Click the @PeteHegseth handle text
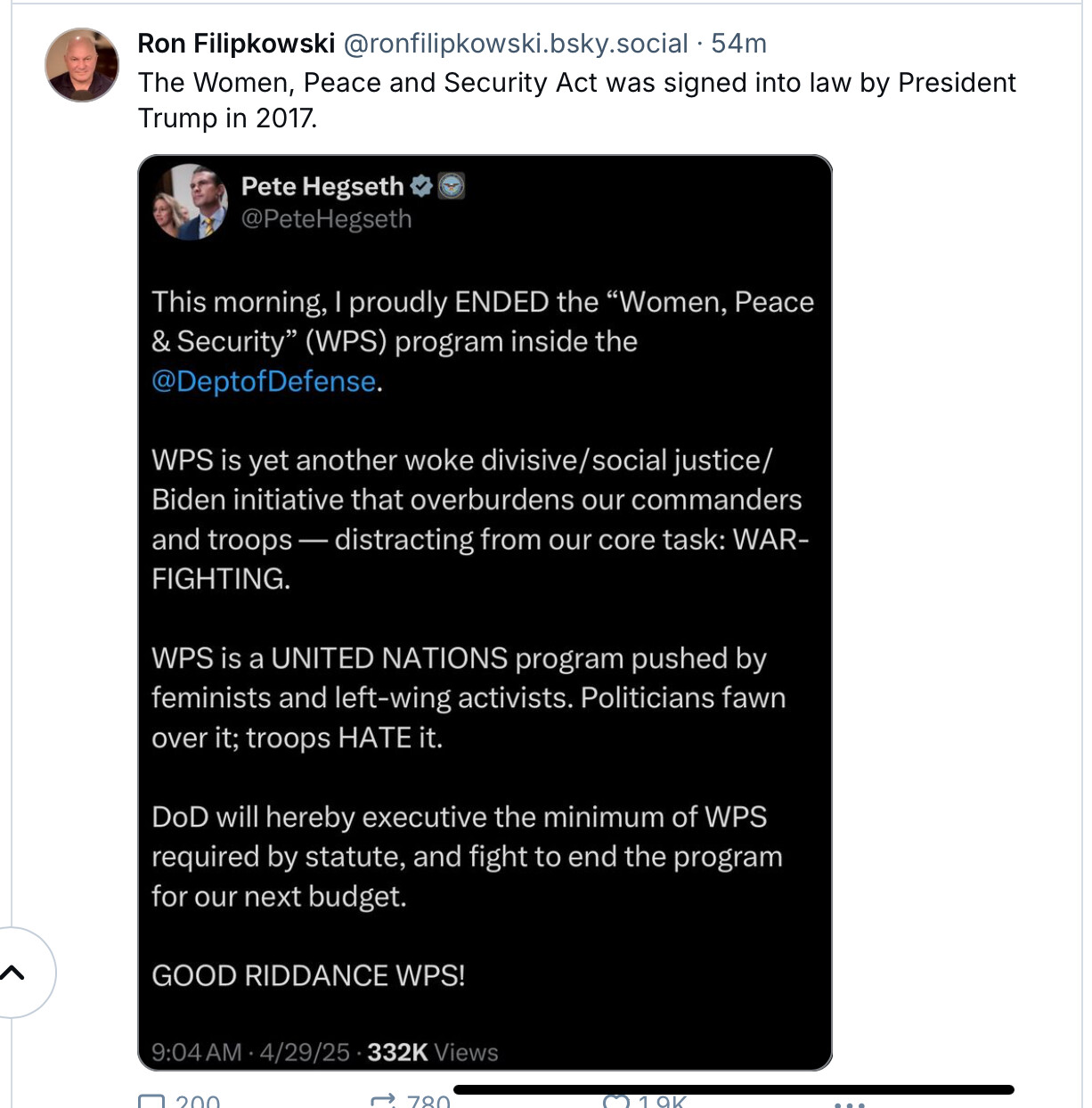1092x1108 pixels. point(326,219)
